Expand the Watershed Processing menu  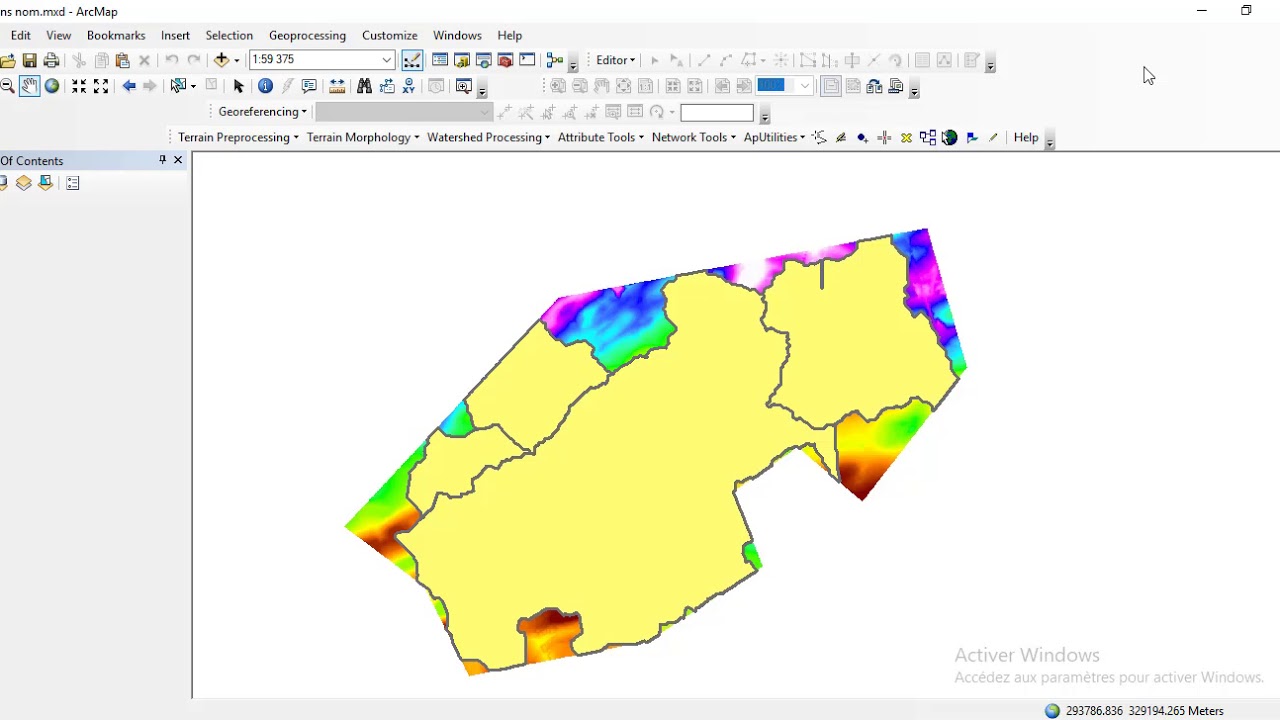488,137
